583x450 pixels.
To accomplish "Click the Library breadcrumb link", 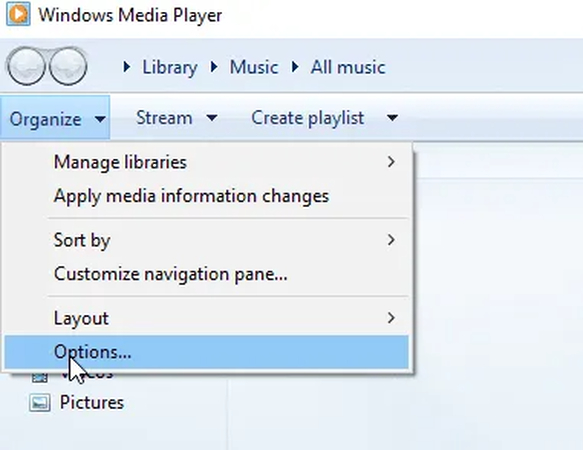I will click(170, 67).
